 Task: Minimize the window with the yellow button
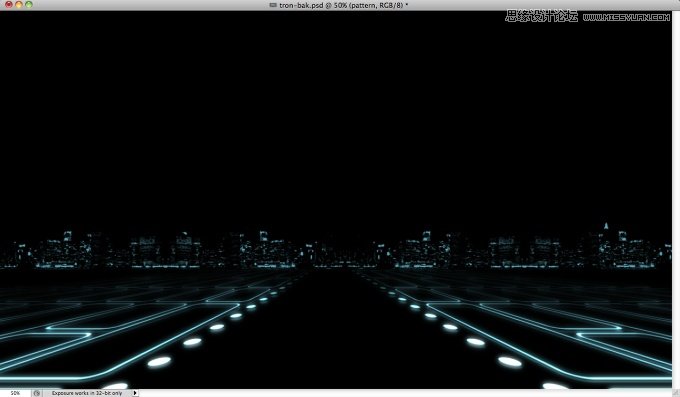click(x=19, y=5)
